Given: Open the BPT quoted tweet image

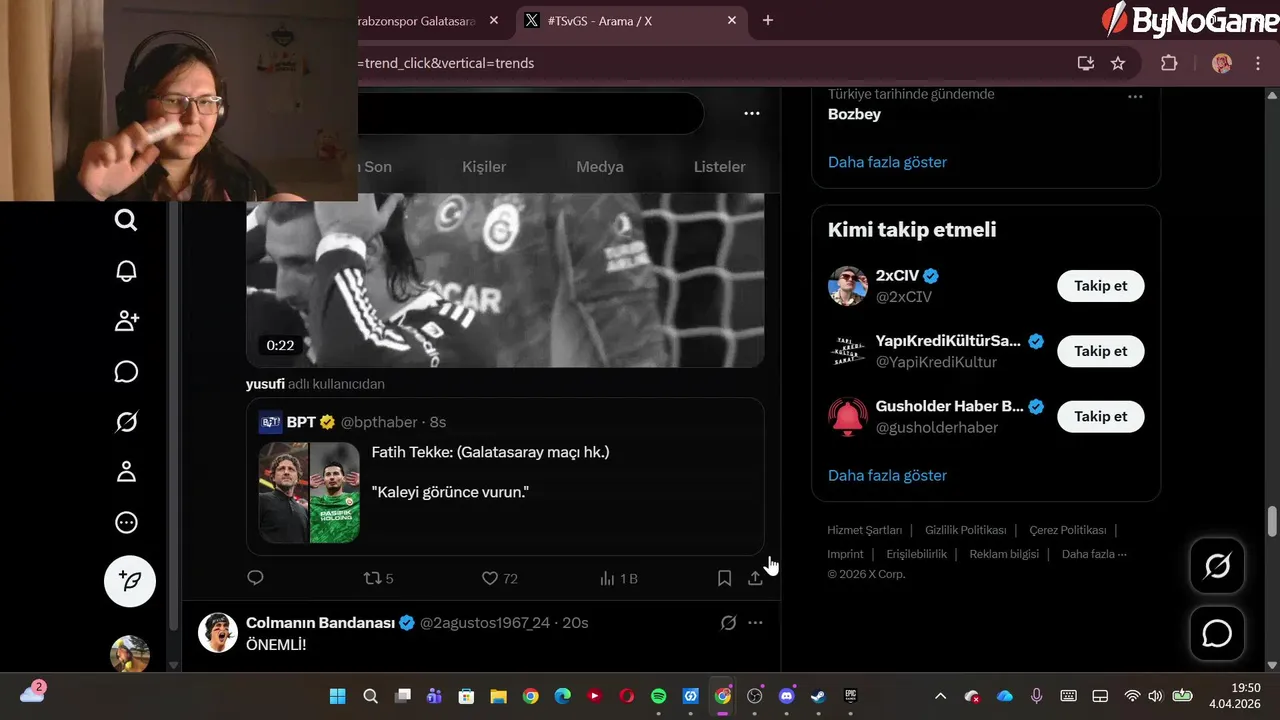Looking at the screenshot, I should [309, 493].
